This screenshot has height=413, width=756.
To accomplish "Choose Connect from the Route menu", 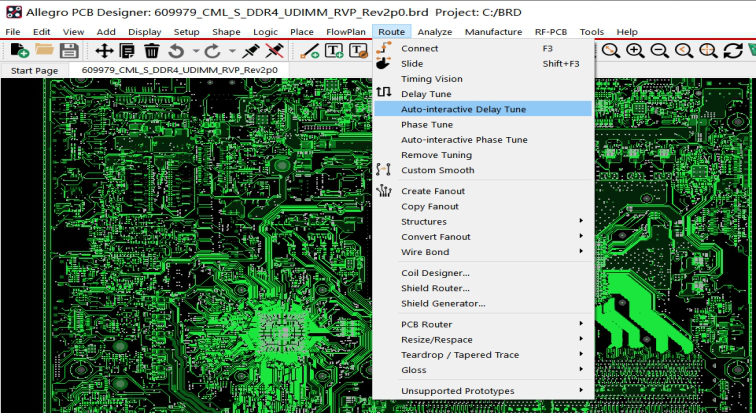I will pos(483,48).
